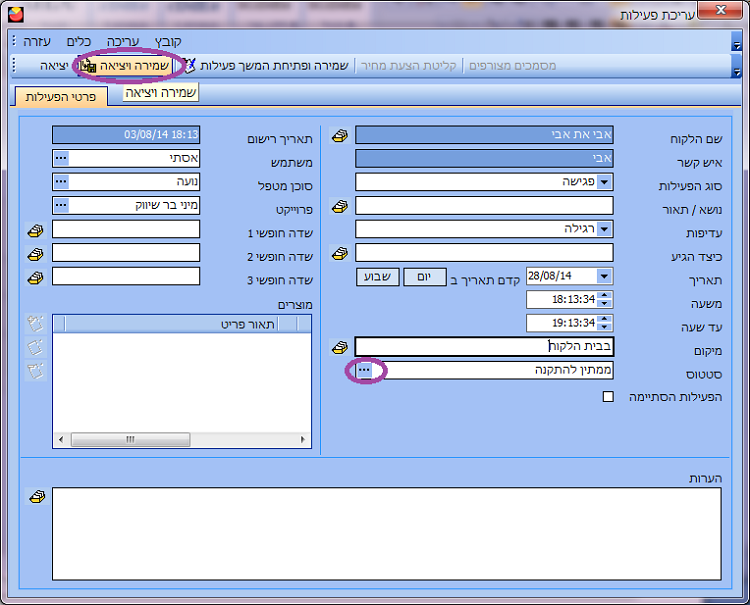Click תאור פריט column header
Image resolution: width=750 pixels, height=605 pixels.
(172, 324)
